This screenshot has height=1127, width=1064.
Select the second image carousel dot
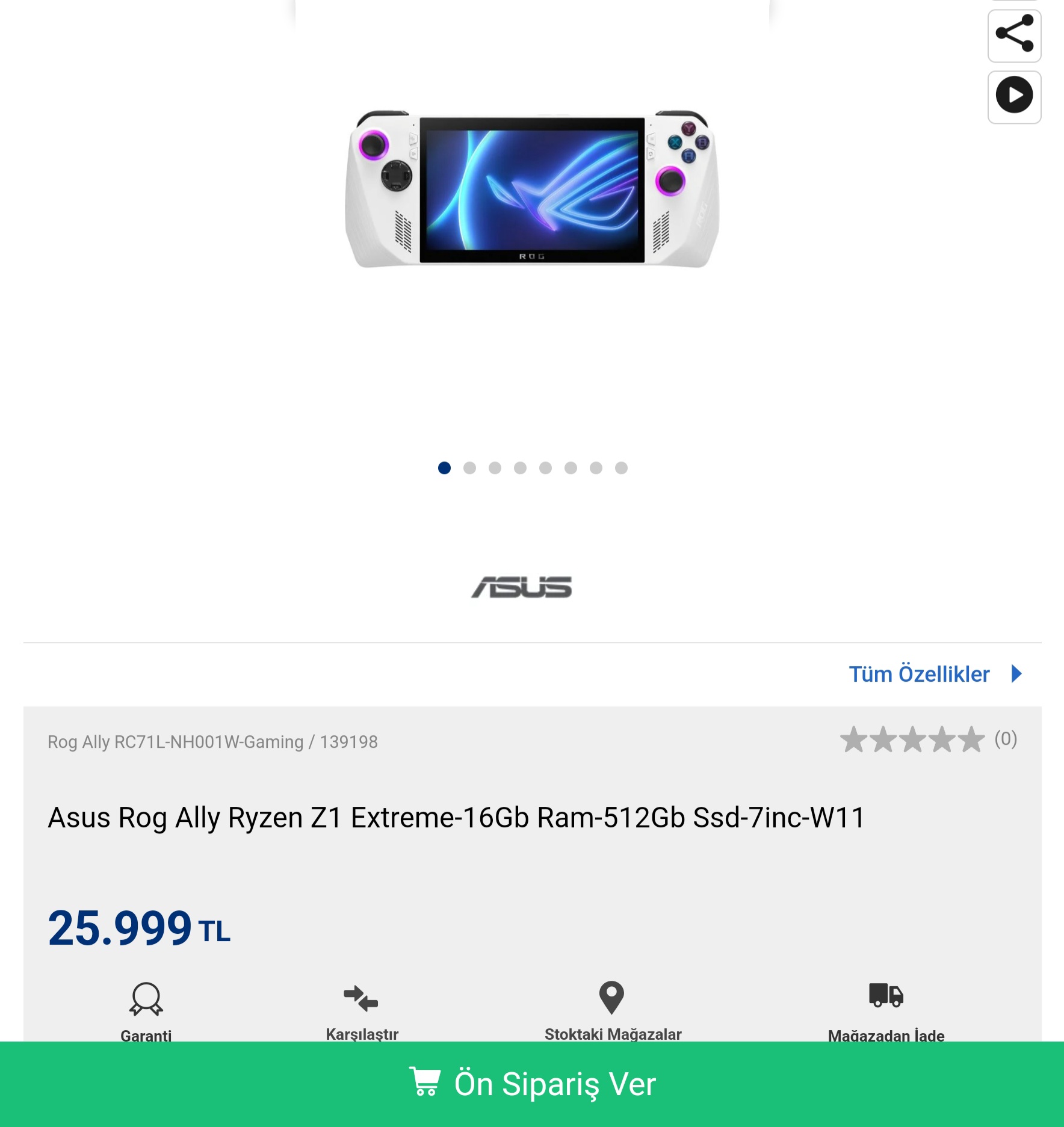tap(470, 468)
